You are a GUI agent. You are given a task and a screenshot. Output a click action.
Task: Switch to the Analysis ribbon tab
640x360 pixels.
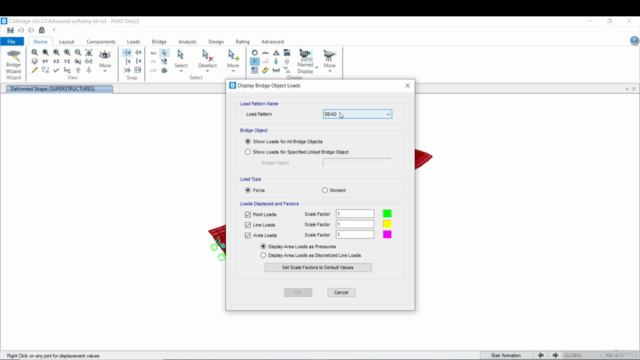tap(187, 42)
